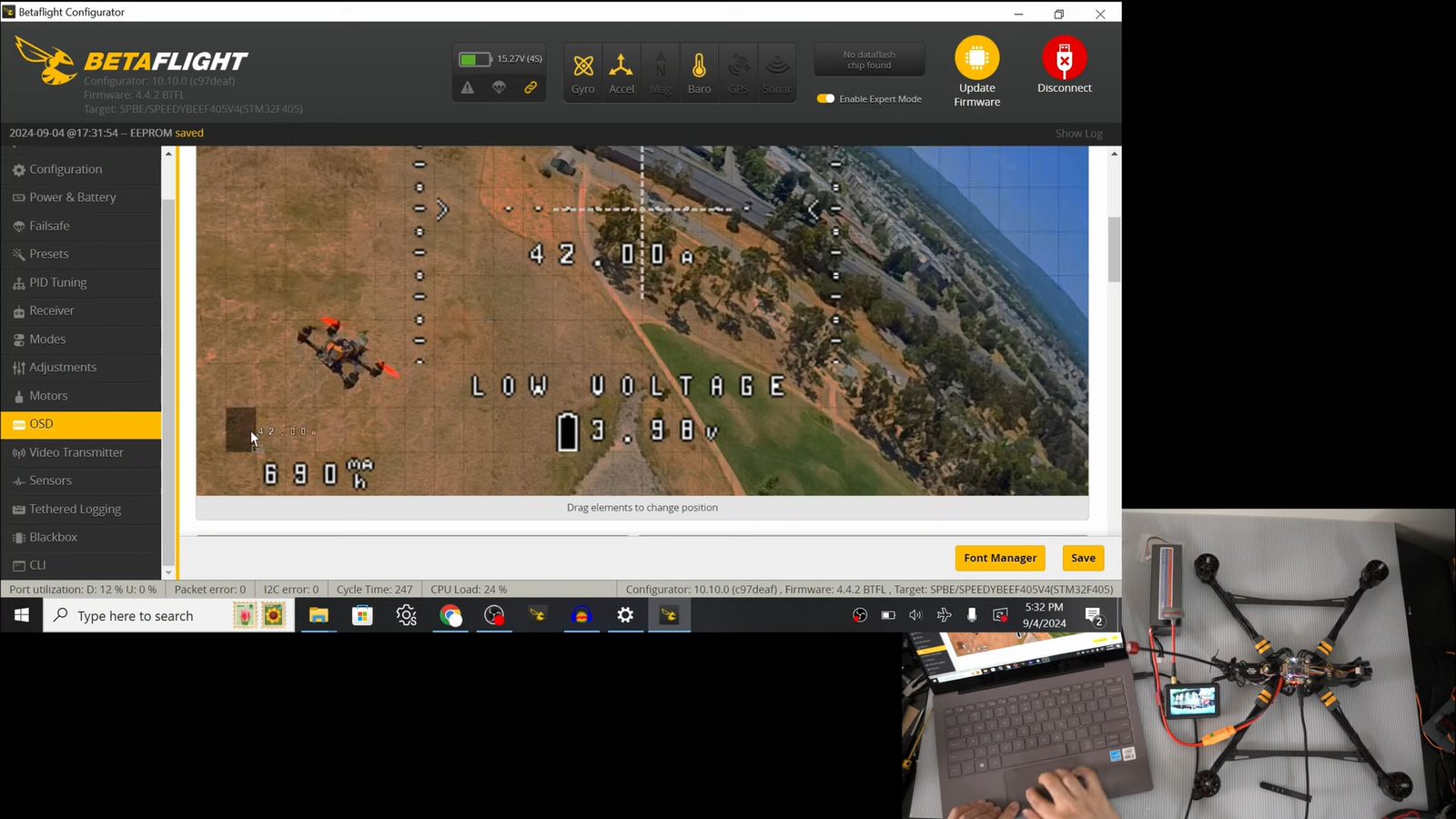The width and height of the screenshot is (1456, 819).
Task: Click the sidebar scroll down arrow
Action: [x=168, y=572]
